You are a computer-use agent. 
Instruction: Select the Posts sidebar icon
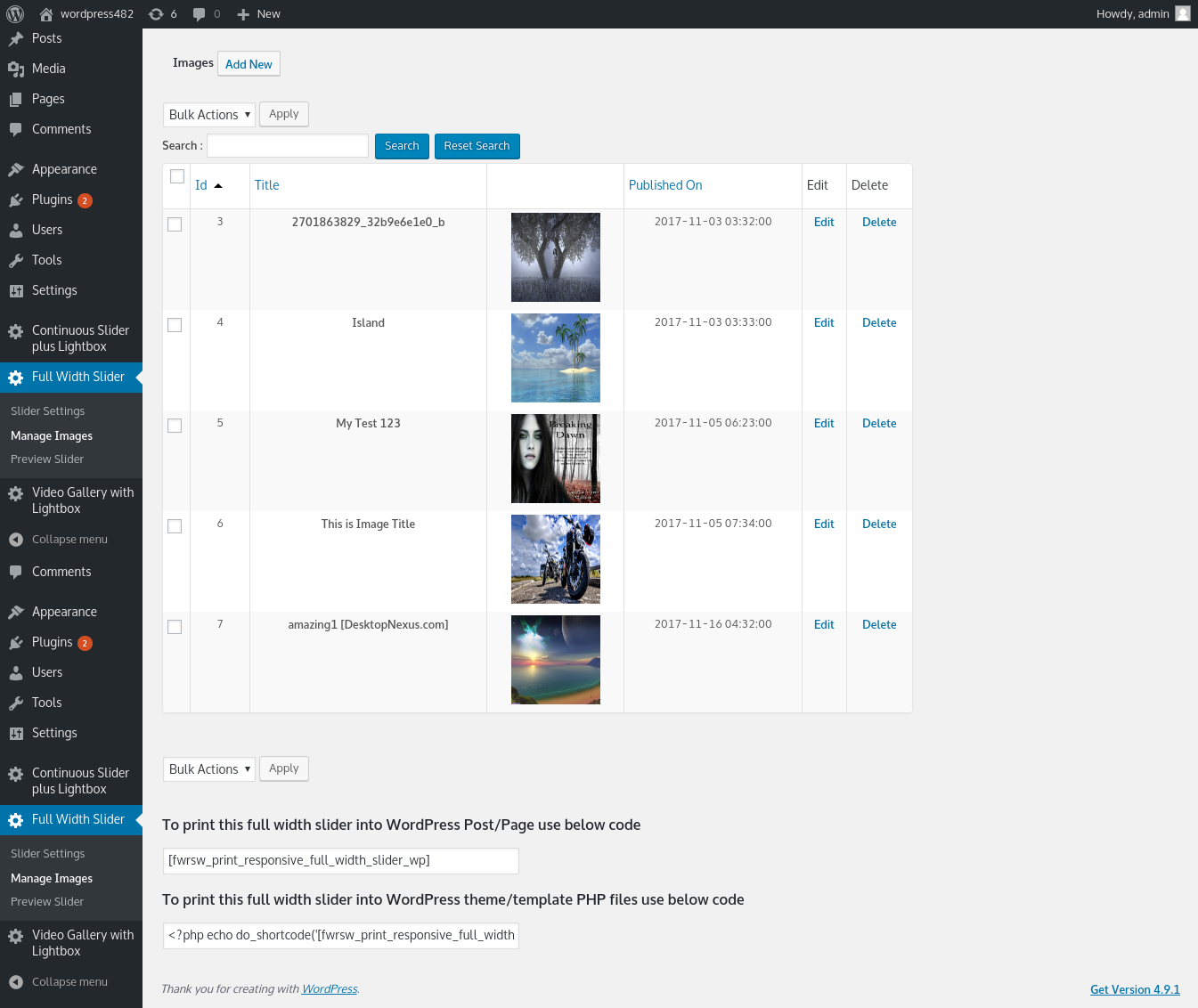[14, 38]
